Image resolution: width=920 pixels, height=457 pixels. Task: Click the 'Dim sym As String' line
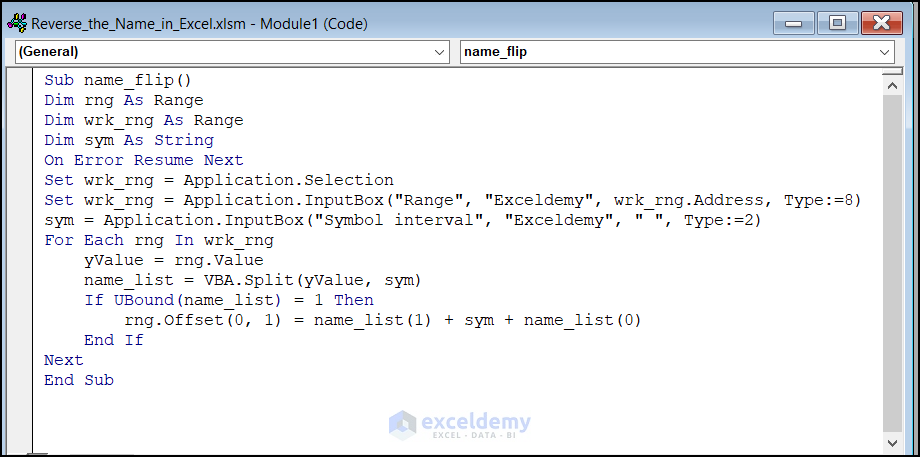point(128,140)
